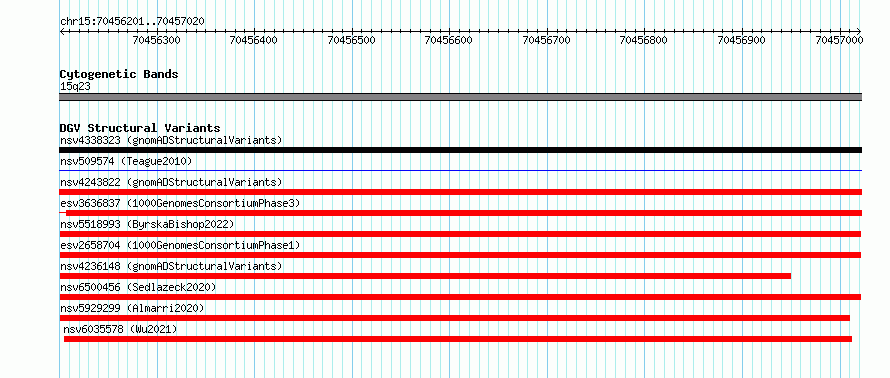Viewport: 890px width, 378px height.
Task: Click ruler position 70456300
Action: [156, 40]
